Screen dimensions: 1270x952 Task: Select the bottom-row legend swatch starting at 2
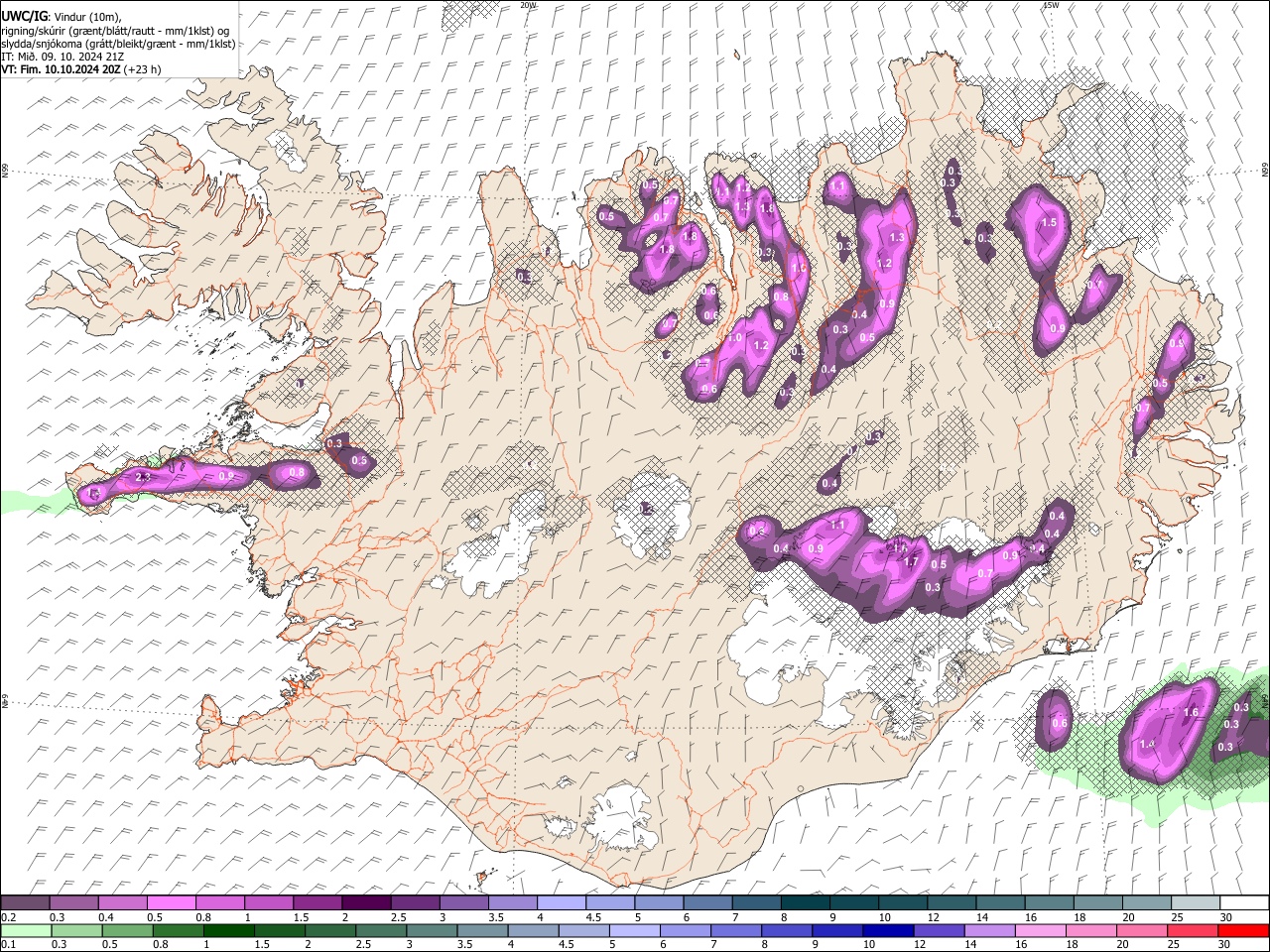coord(329,931)
